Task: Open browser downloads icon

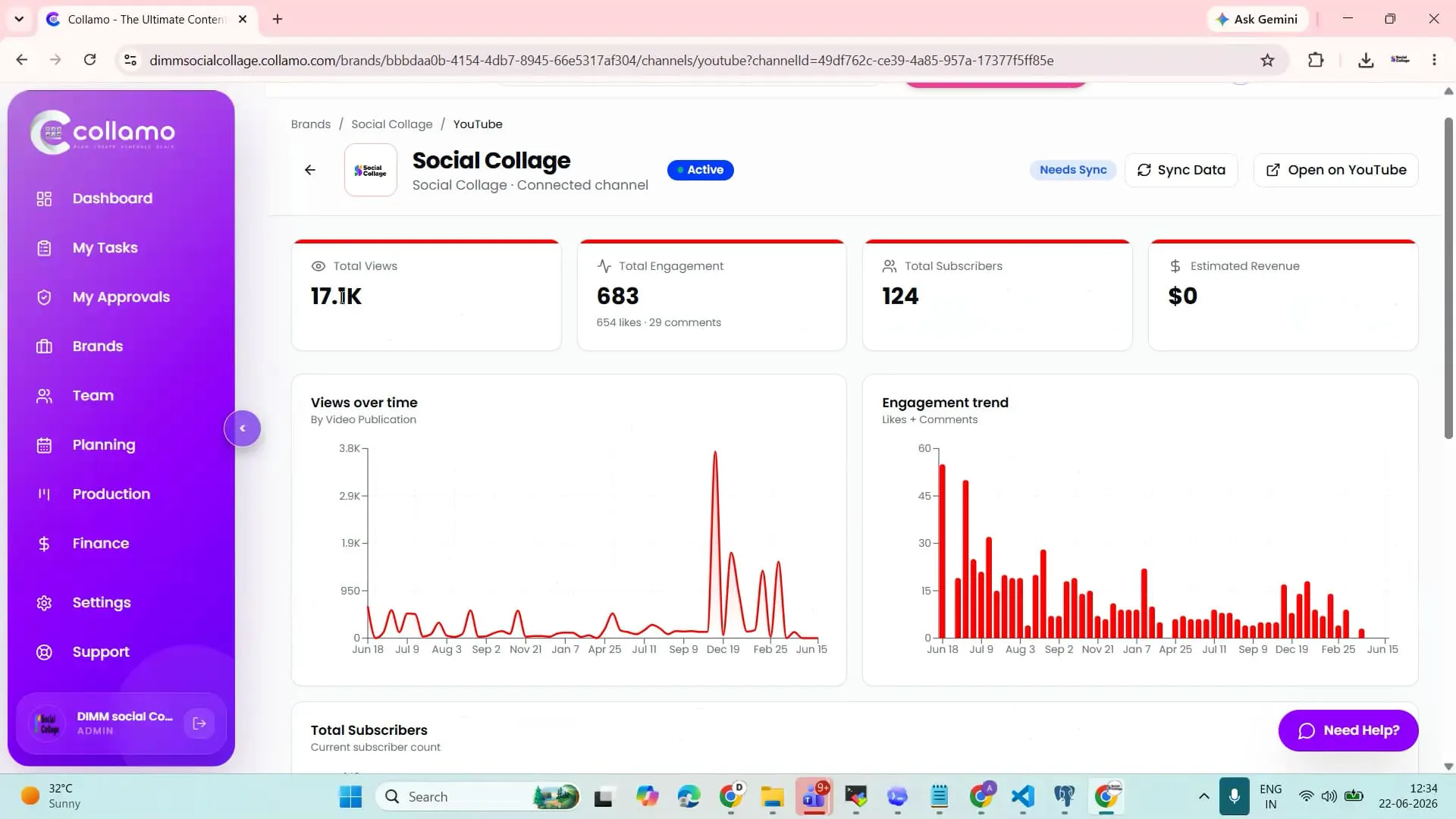Action: [x=1366, y=60]
